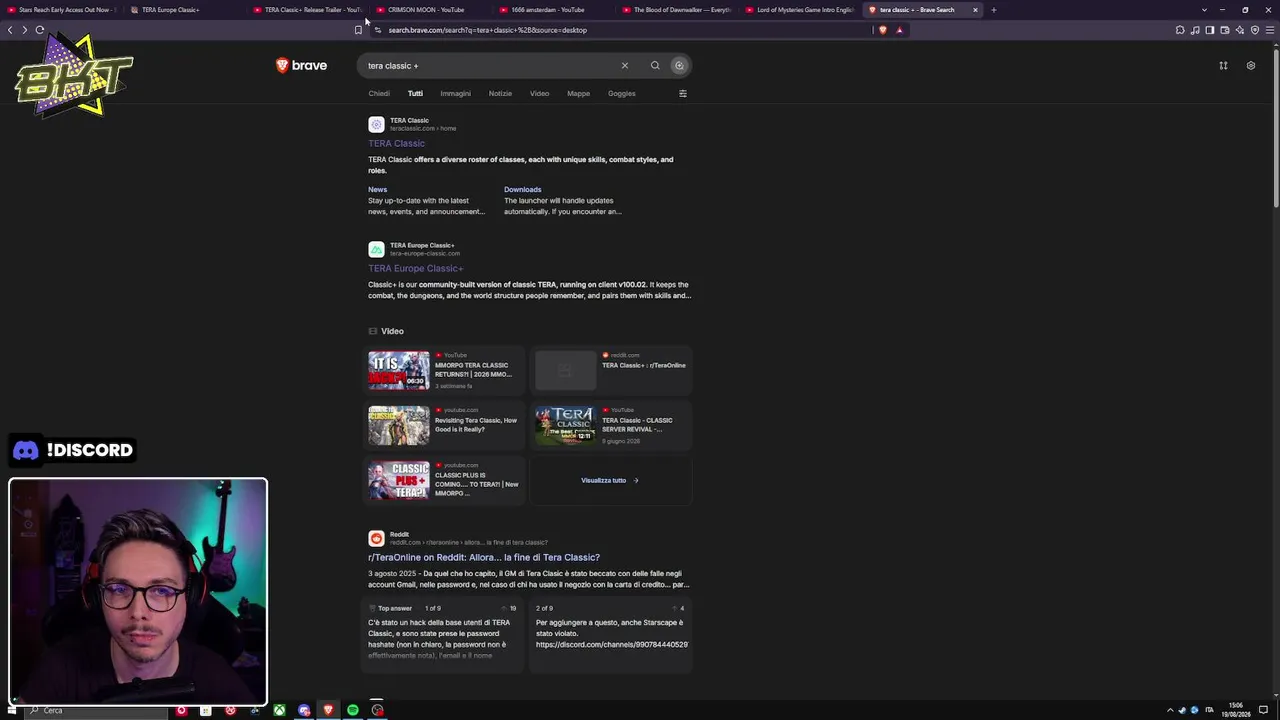
Task: Show hidden system tray icons
Action: click(x=1170, y=711)
